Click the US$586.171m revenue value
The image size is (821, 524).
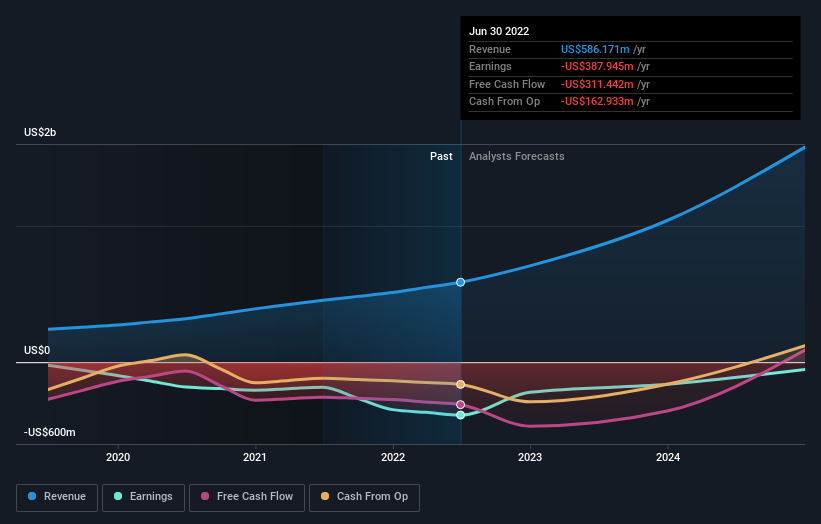[x=595, y=49]
